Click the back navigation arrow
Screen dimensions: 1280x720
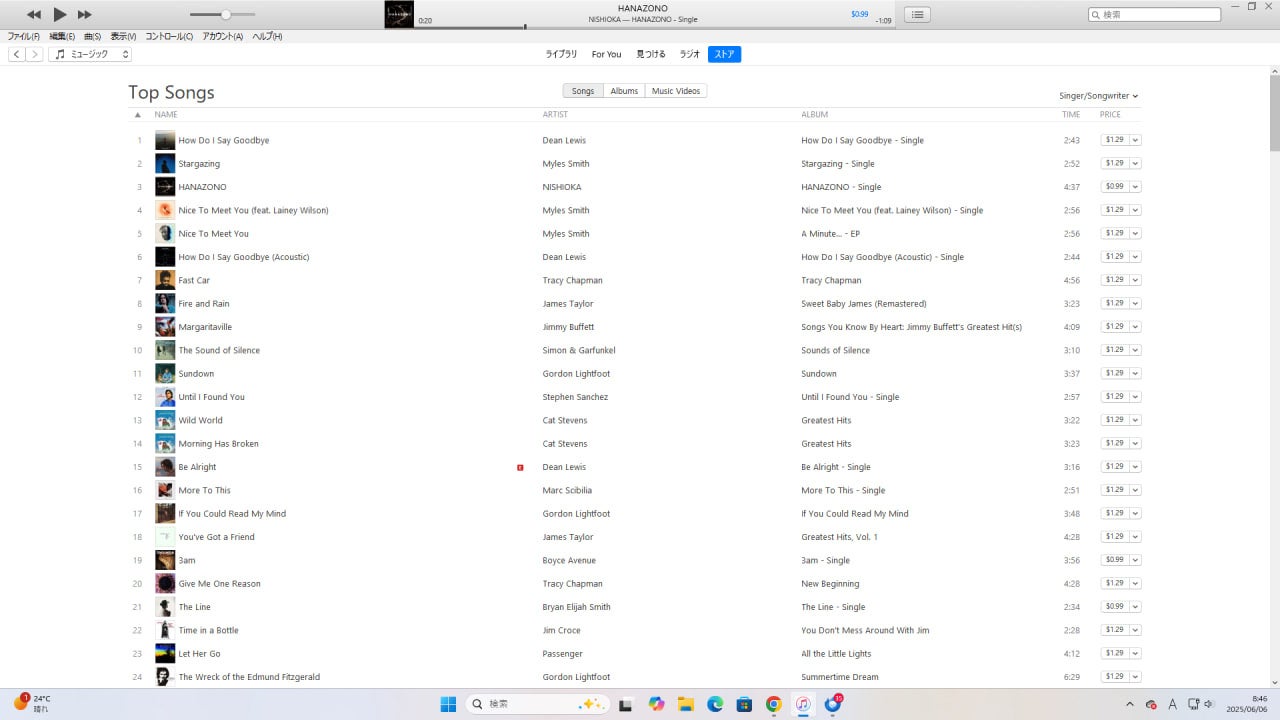pyautogui.click(x=17, y=54)
